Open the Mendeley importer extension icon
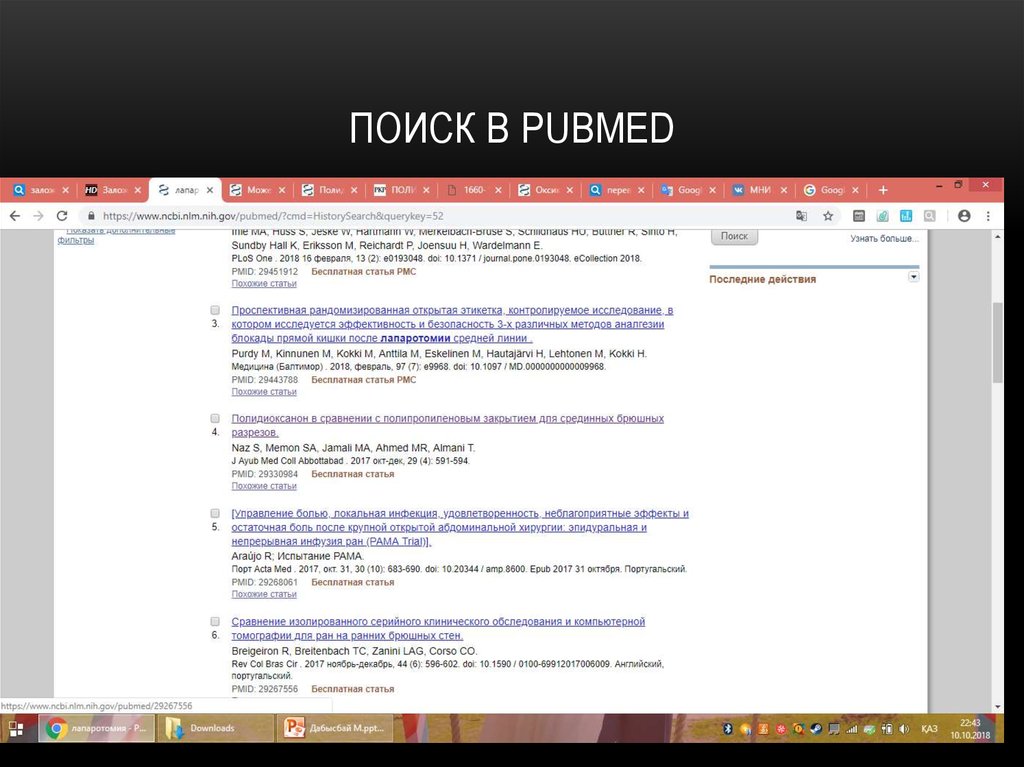1024x767 pixels. coord(883,215)
